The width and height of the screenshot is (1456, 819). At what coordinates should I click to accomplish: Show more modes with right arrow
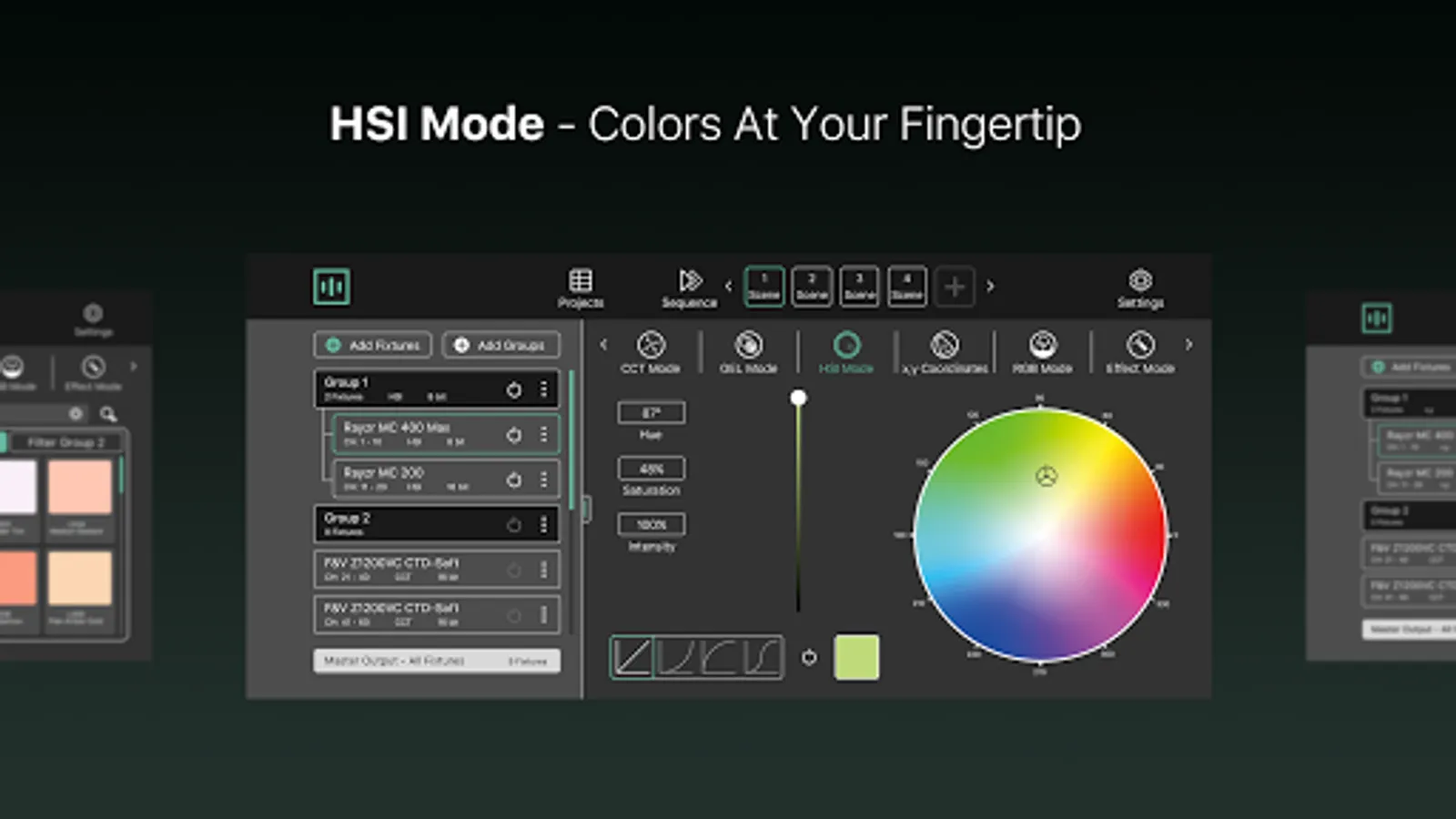coord(1188,345)
